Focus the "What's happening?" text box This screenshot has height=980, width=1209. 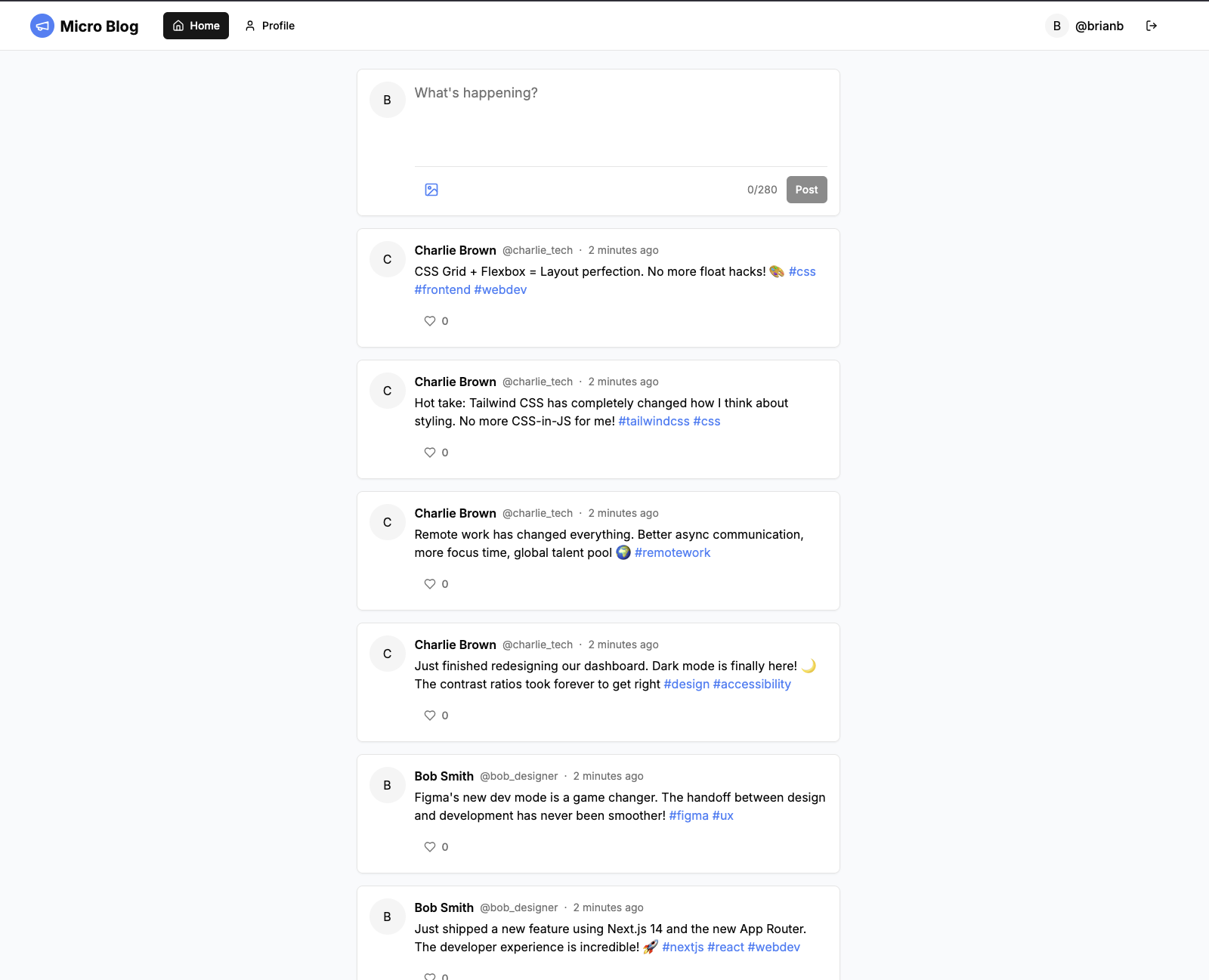tap(620, 121)
